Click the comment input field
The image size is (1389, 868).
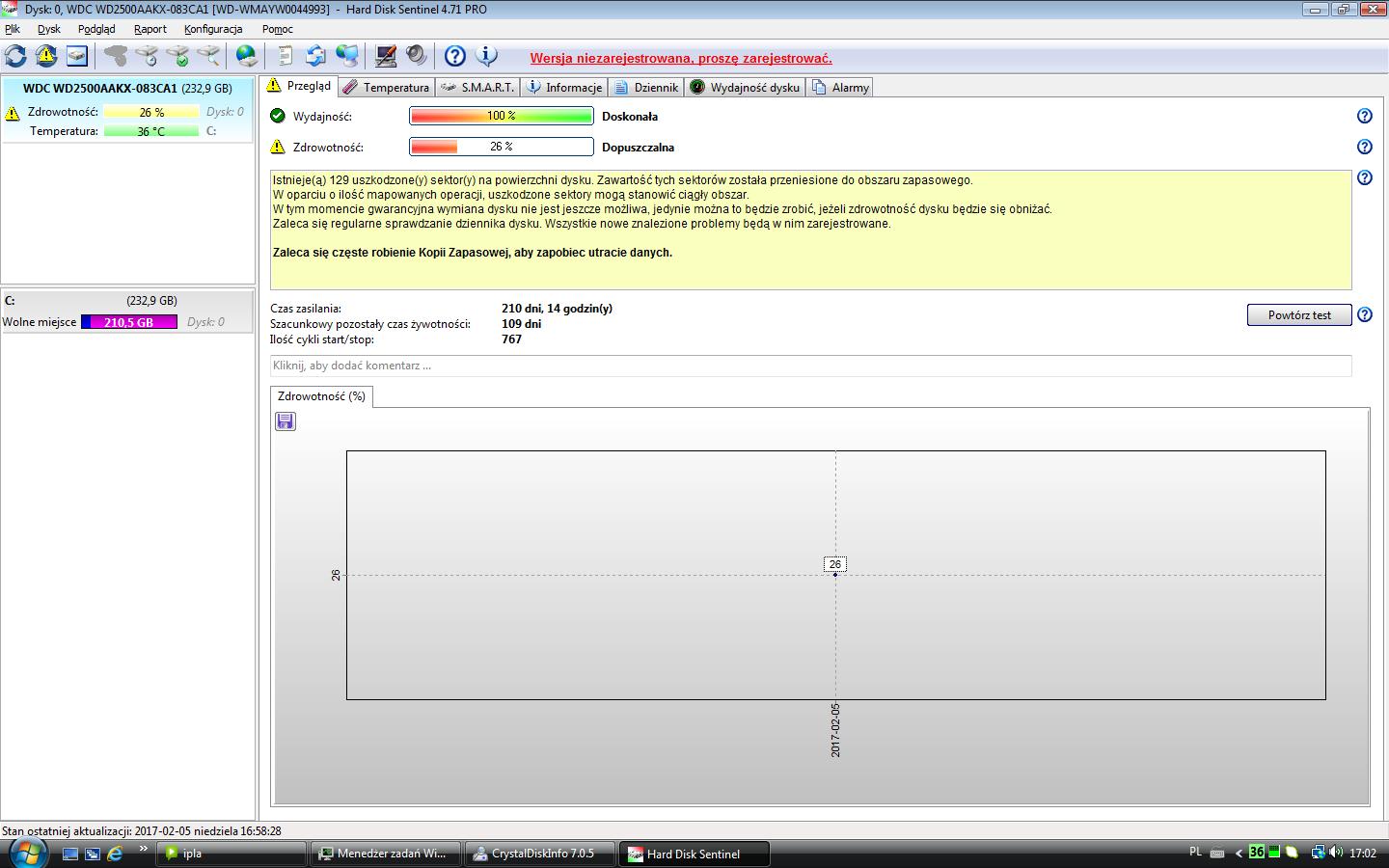(810, 366)
